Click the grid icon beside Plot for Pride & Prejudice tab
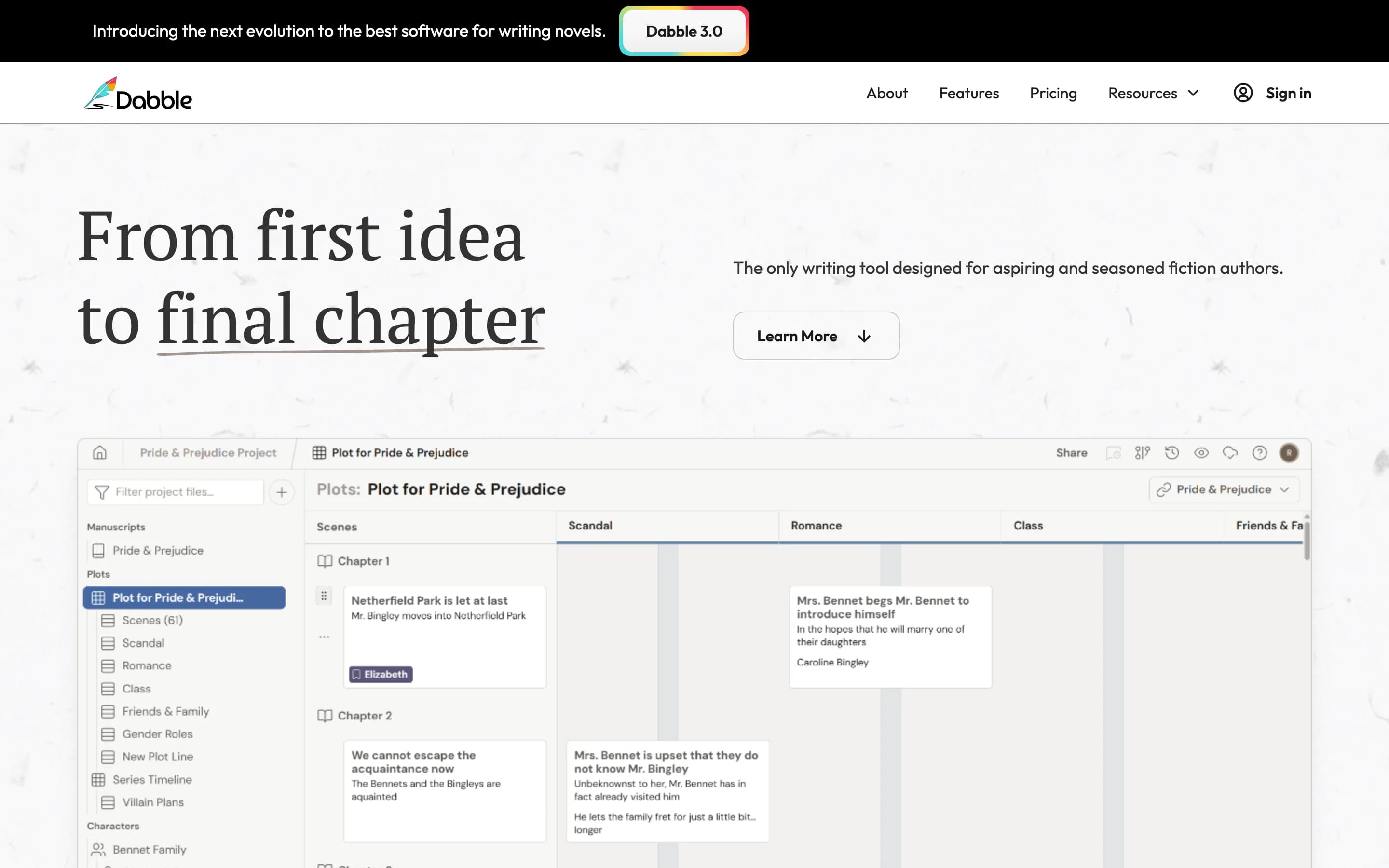Screen dimensions: 1389x868 point(319,452)
